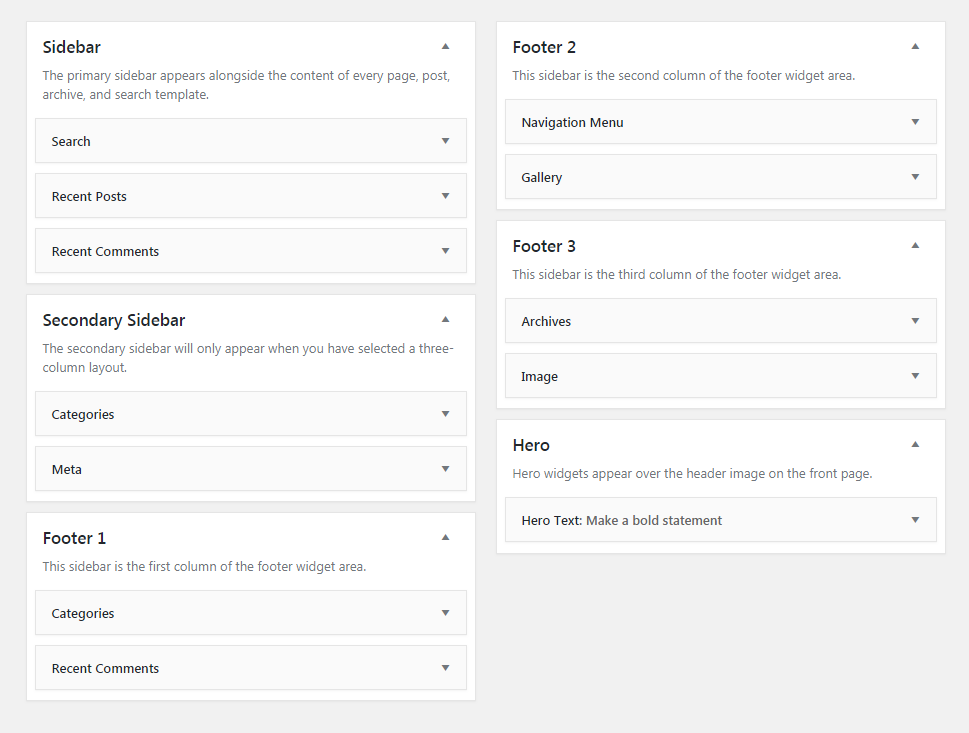
Task: Expand the Gallery widget arrow
Action: click(x=915, y=177)
